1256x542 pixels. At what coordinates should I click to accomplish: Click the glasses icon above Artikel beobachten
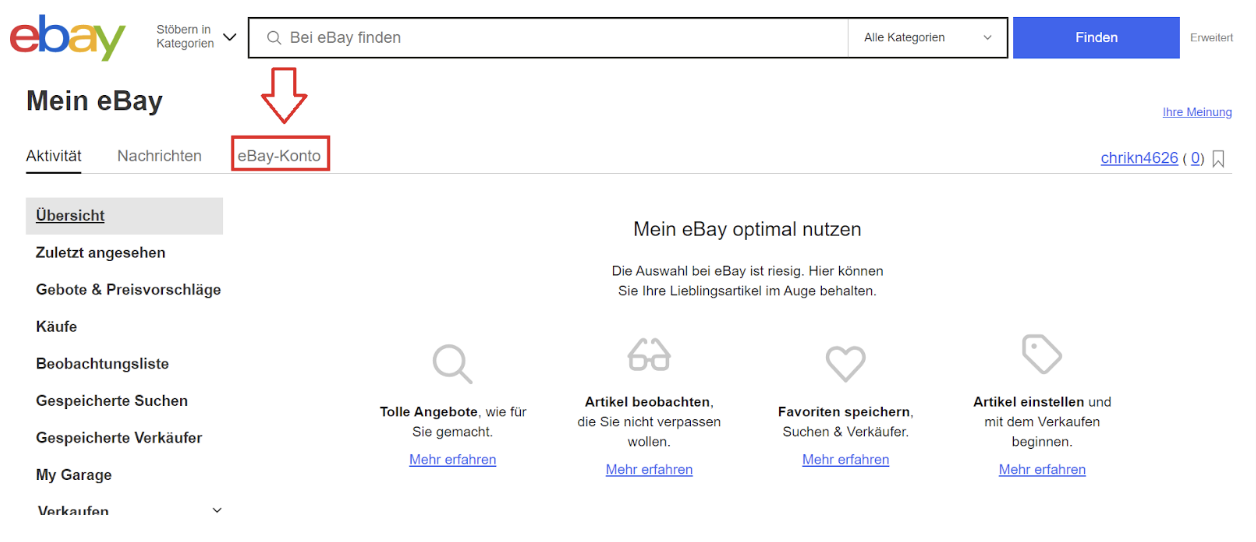tap(649, 353)
